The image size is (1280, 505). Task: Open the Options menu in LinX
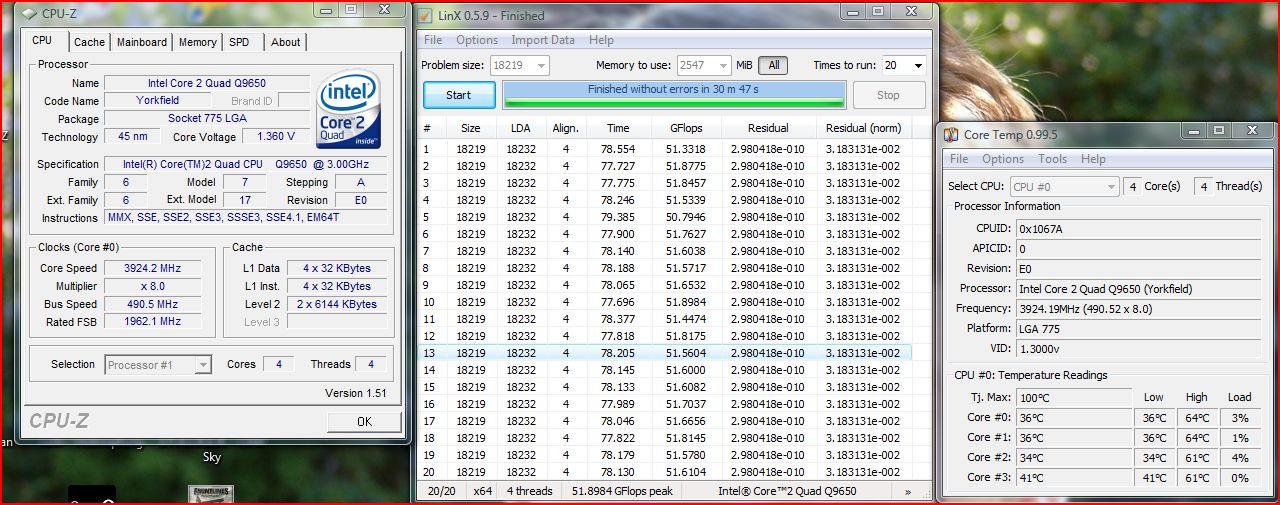pos(477,40)
